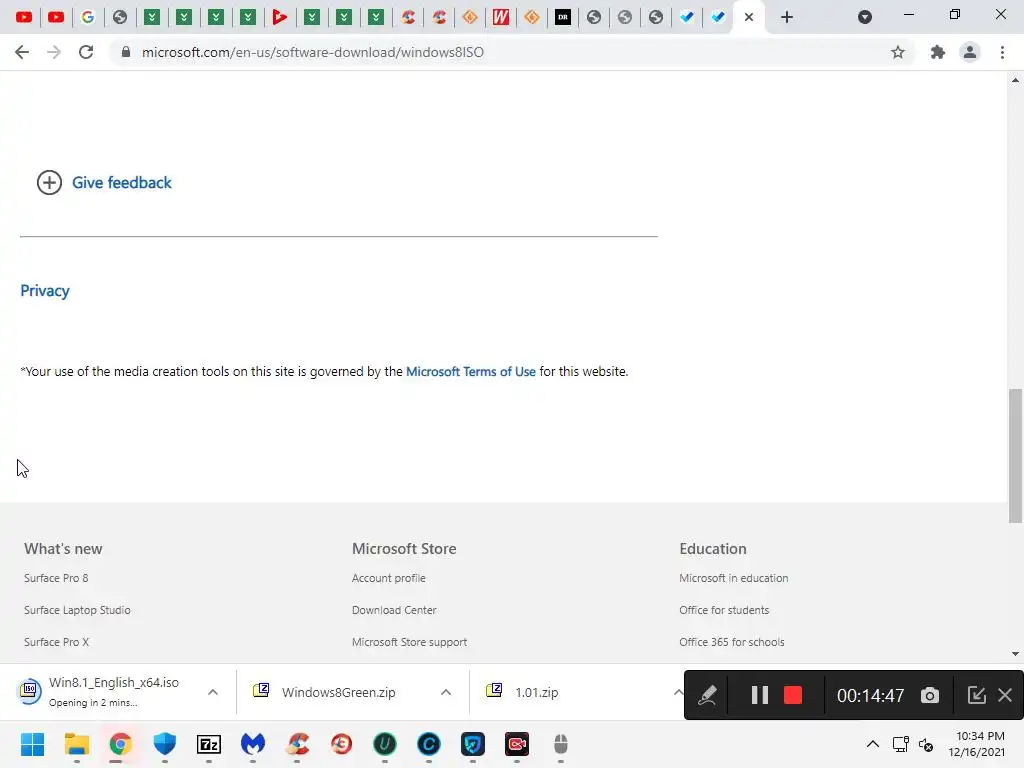Open the Microsoft Terms of Use link
Viewport: 1024px width, 768px height.
pos(471,372)
